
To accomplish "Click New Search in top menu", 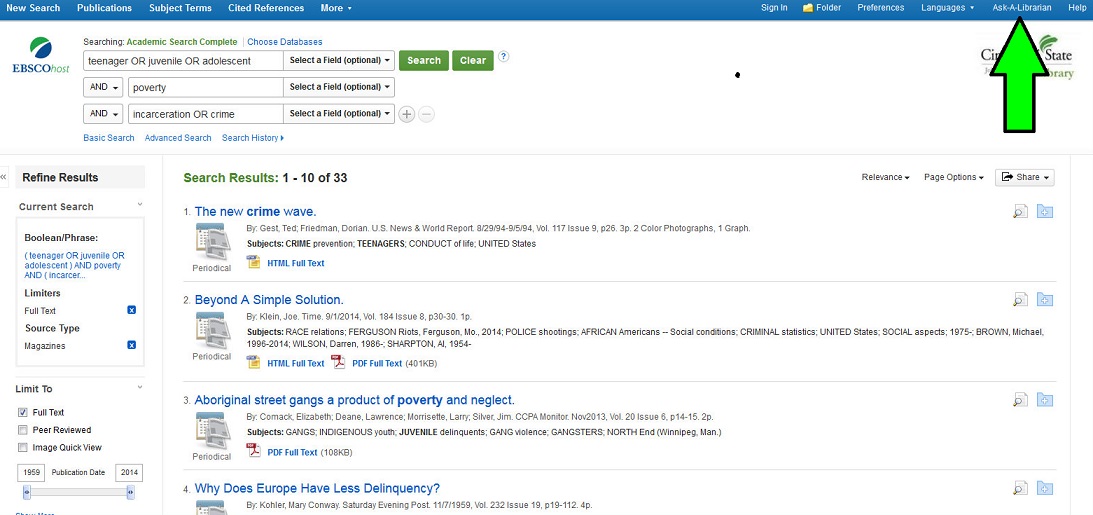I will tap(33, 8).
